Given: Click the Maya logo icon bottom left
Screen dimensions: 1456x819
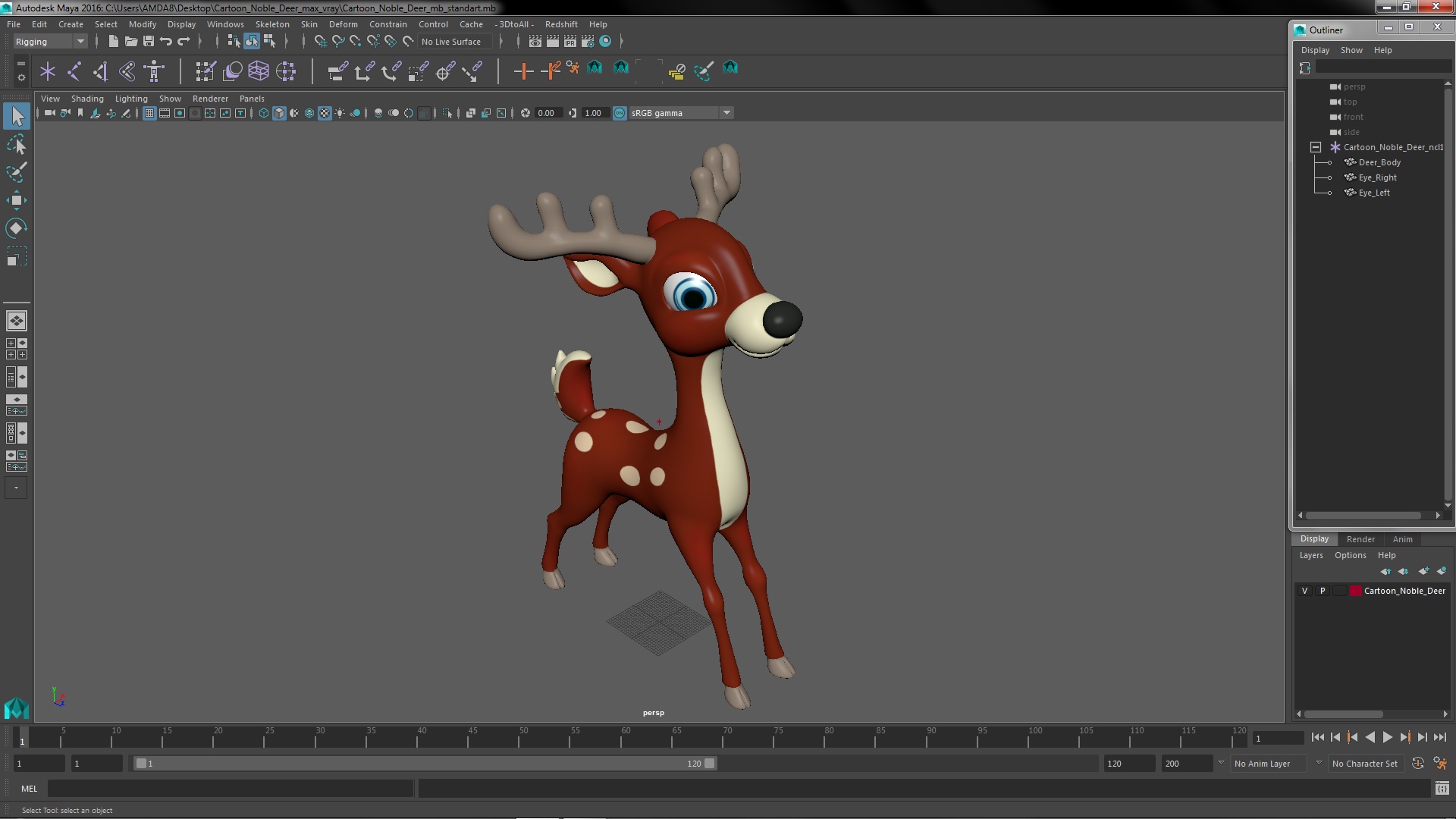Looking at the screenshot, I should coord(16,708).
